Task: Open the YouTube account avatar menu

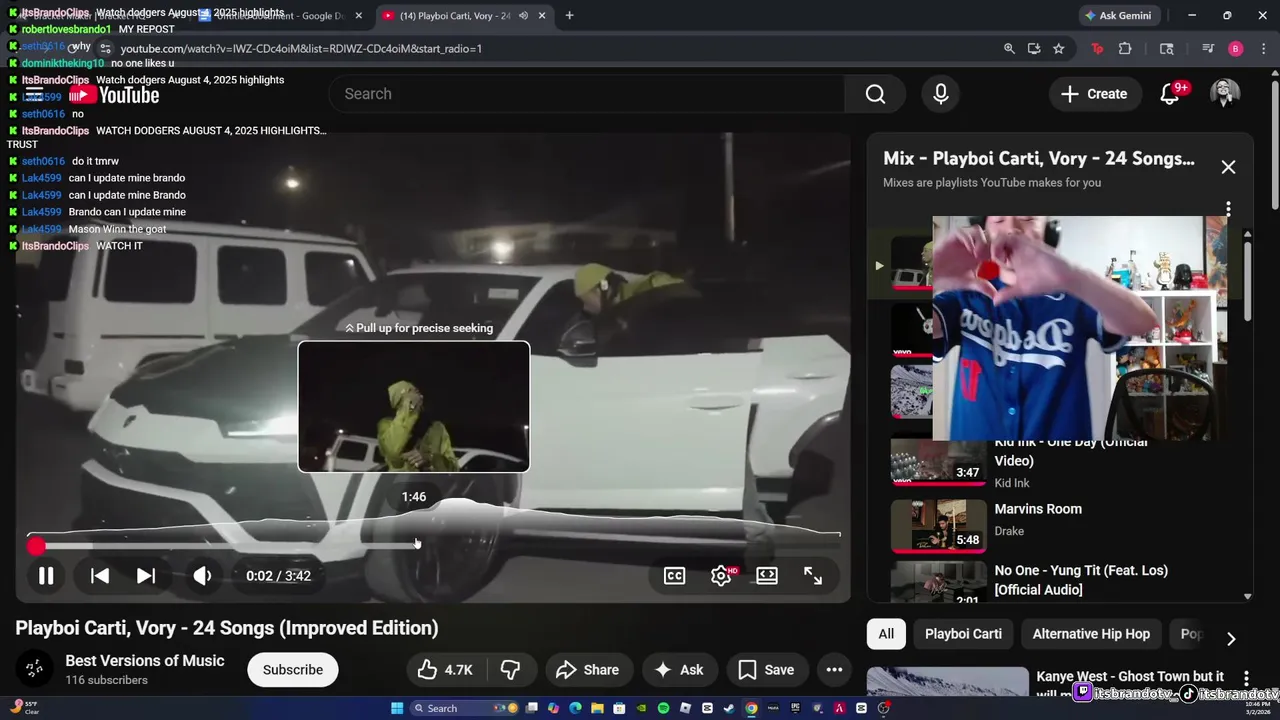Action: (1225, 94)
